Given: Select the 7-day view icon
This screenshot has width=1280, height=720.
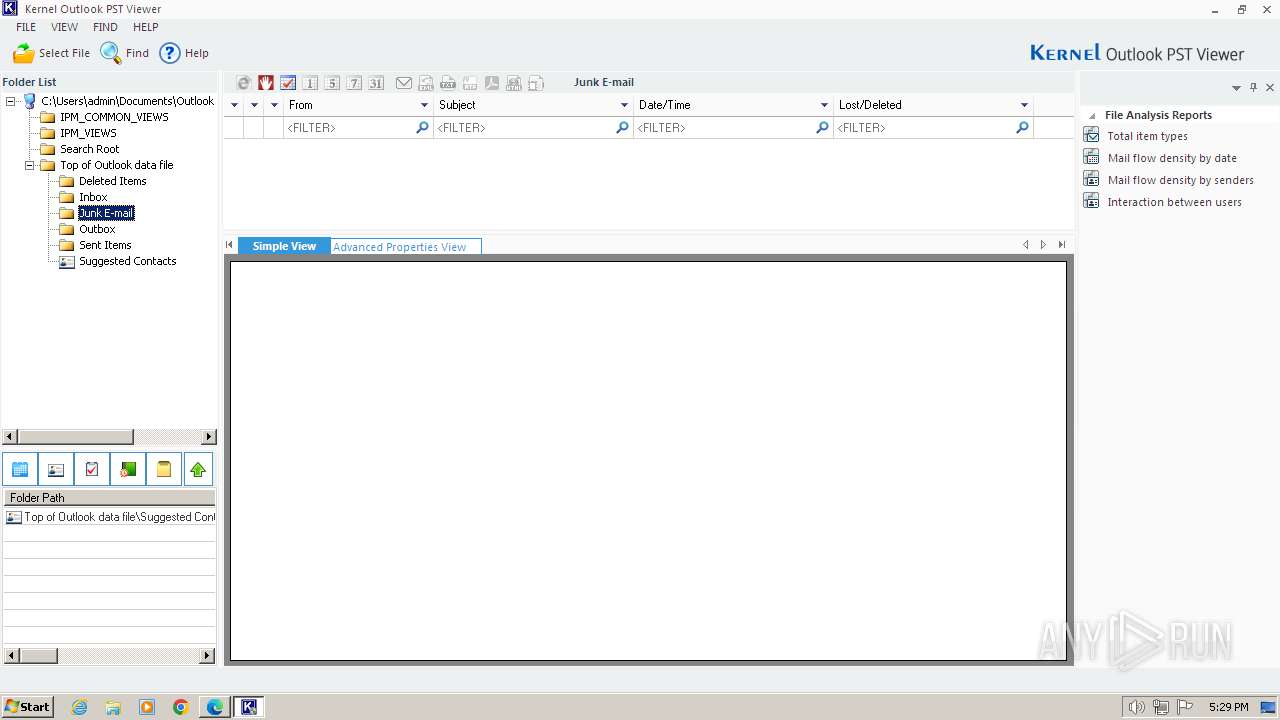Looking at the screenshot, I should click(x=354, y=83).
